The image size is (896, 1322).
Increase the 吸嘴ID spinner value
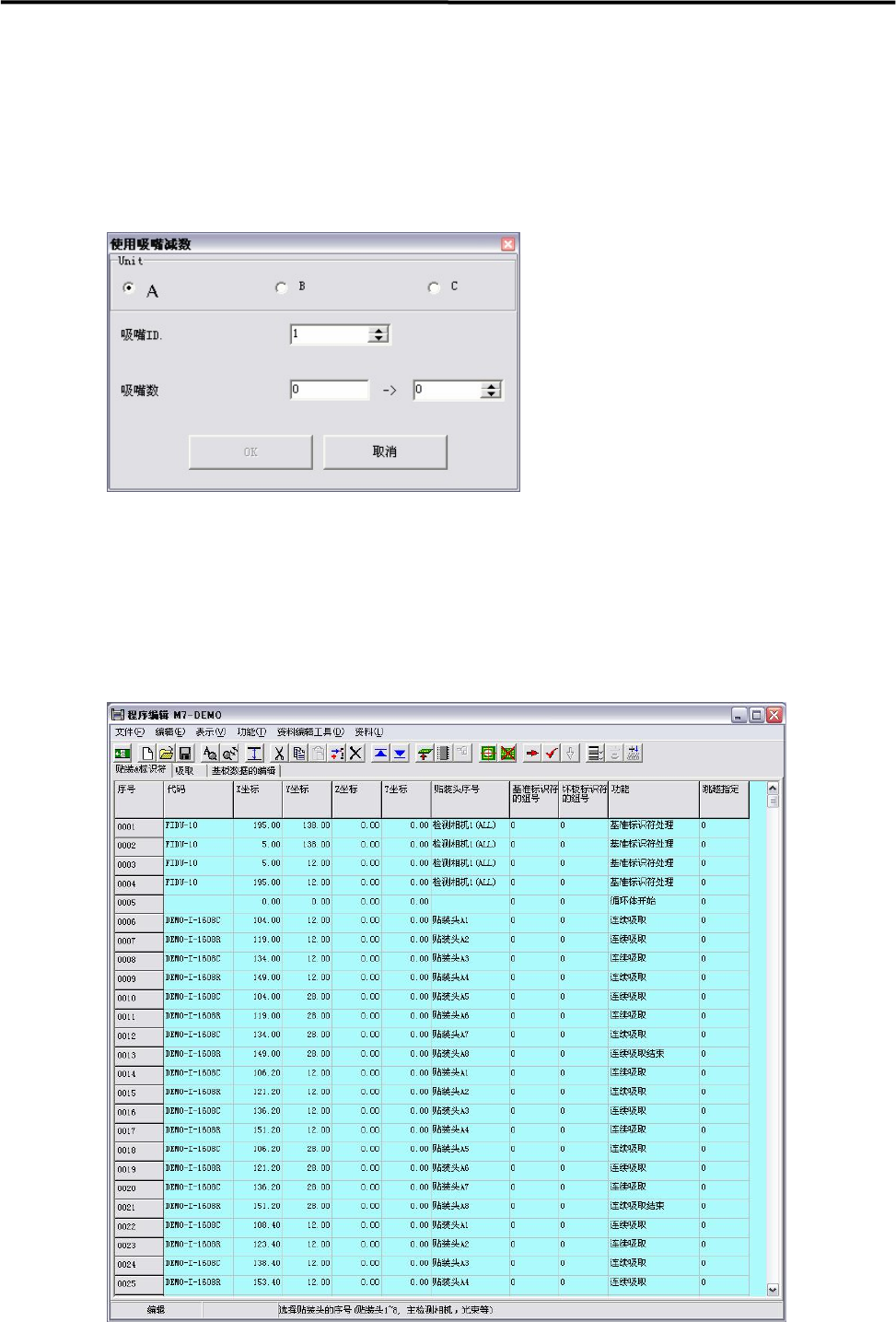pyautogui.click(x=378, y=330)
